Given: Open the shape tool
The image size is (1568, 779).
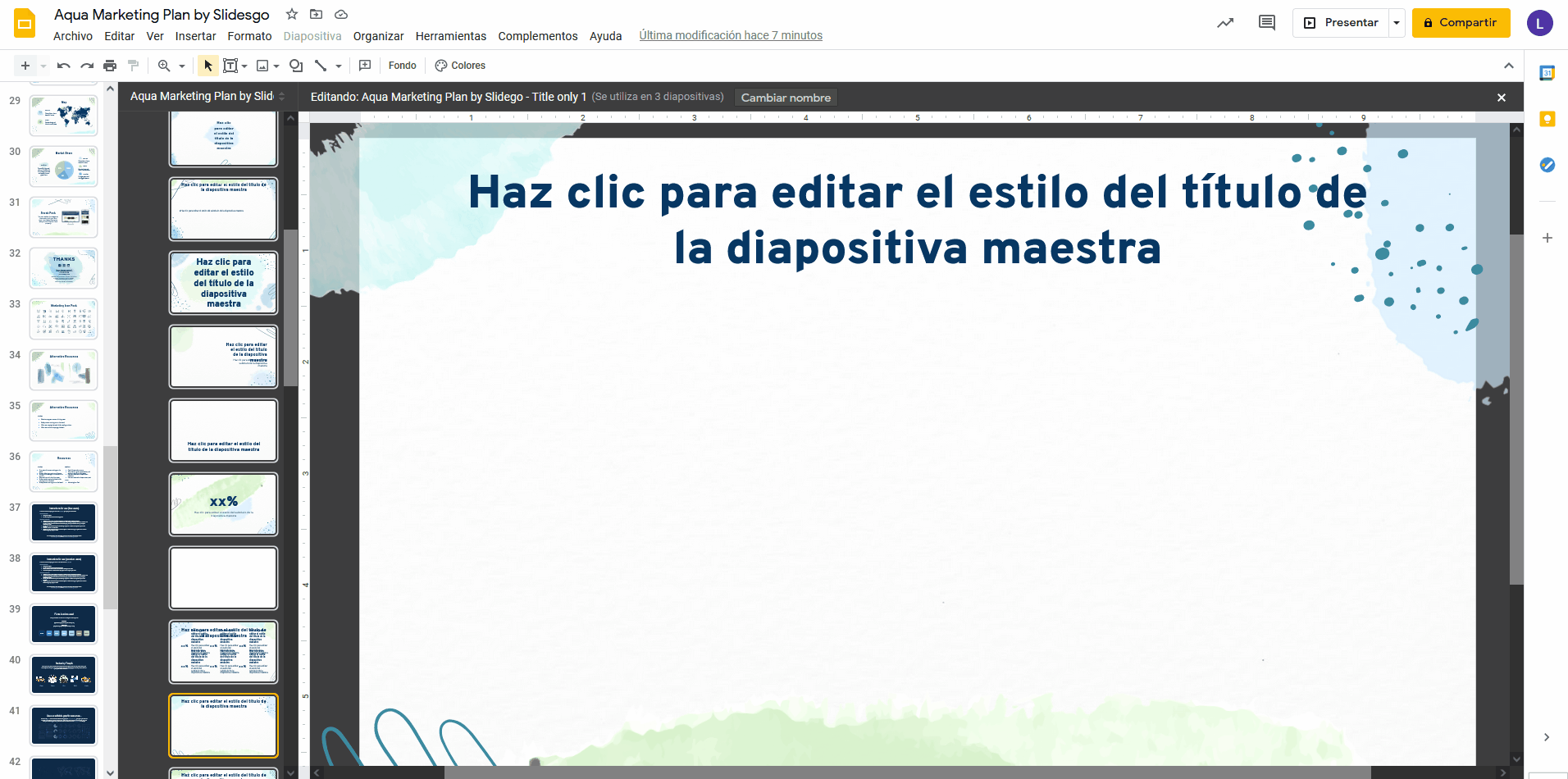Looking at the screenshot, I should click(x=296, y=66).
